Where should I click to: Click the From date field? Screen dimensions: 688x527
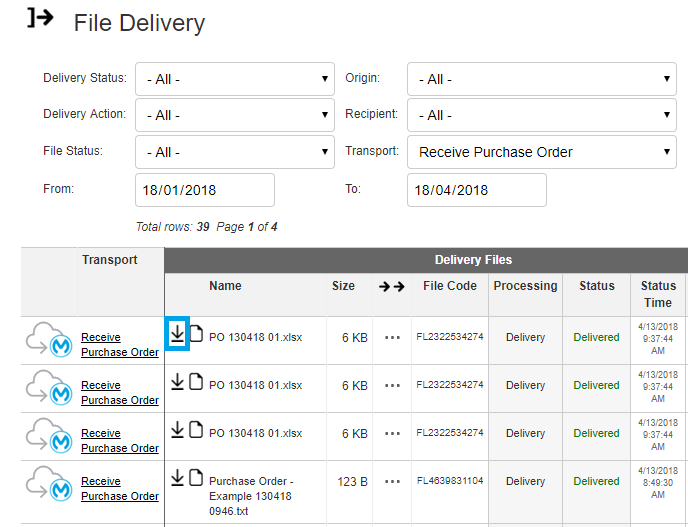pos(204,190)
